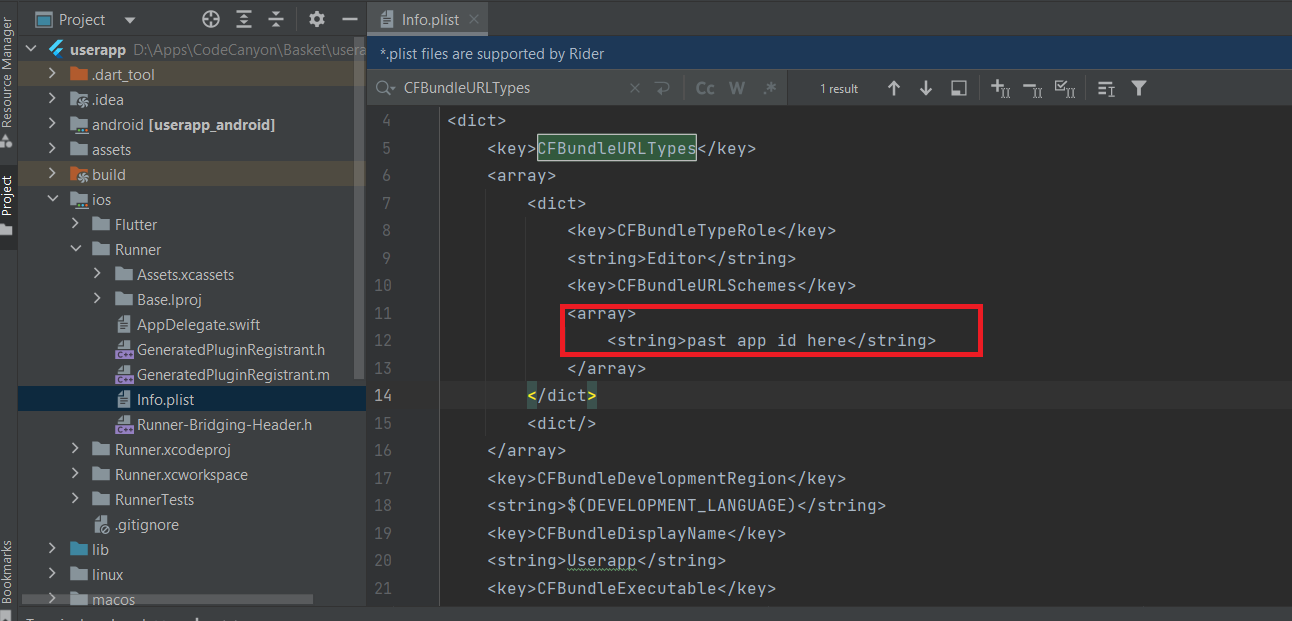Expand all nodes in the Project panel
Image resolution: width=1292 pixels, height=621 pixels.
pos(244,19)
